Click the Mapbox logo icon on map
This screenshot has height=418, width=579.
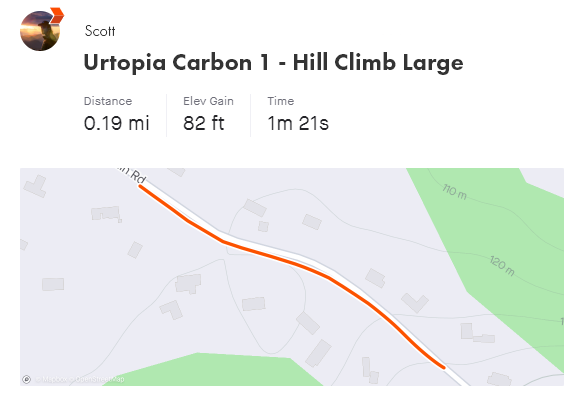[27, 379]
